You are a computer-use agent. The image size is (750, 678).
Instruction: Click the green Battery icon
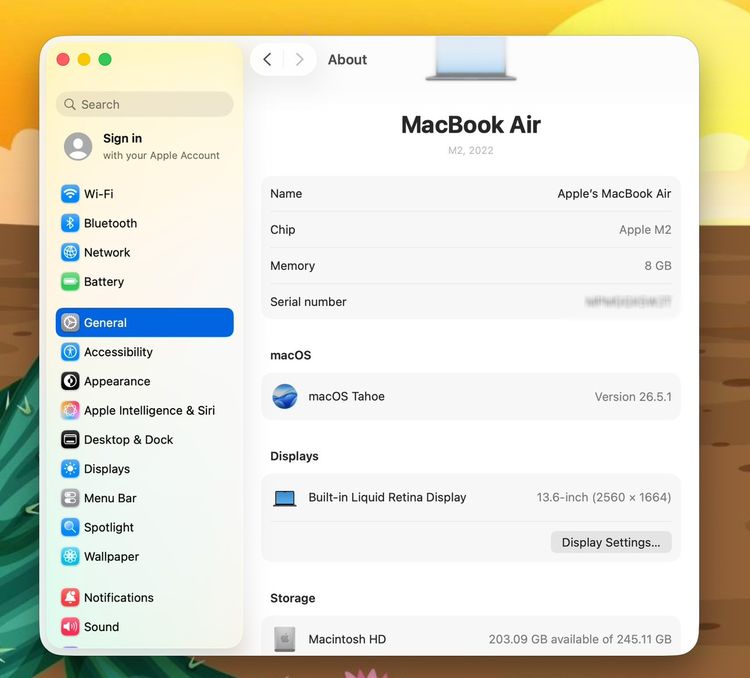pyautogui.click(x=70, y=281)
